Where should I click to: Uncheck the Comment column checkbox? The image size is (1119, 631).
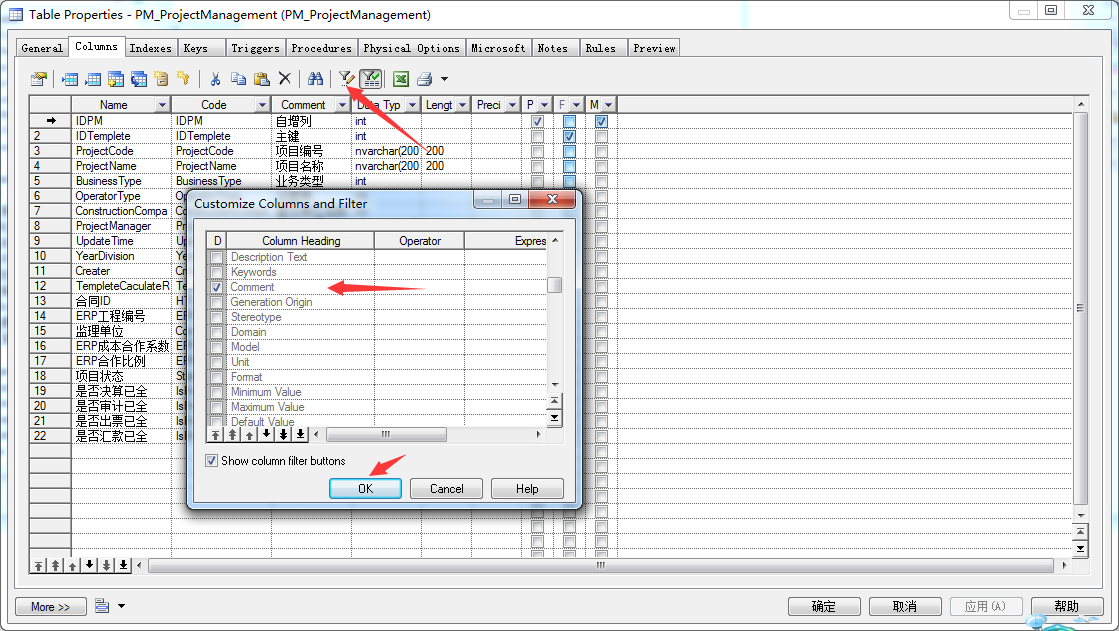216,287
